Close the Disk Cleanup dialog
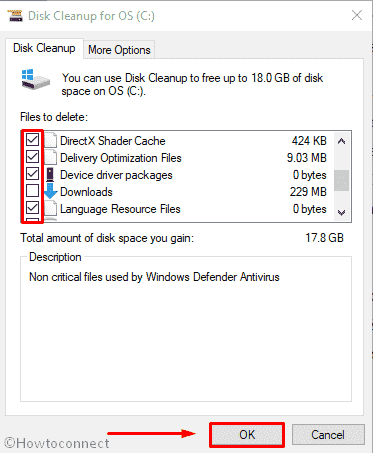Viewport: 373px width, 453px height. [357, 15]
